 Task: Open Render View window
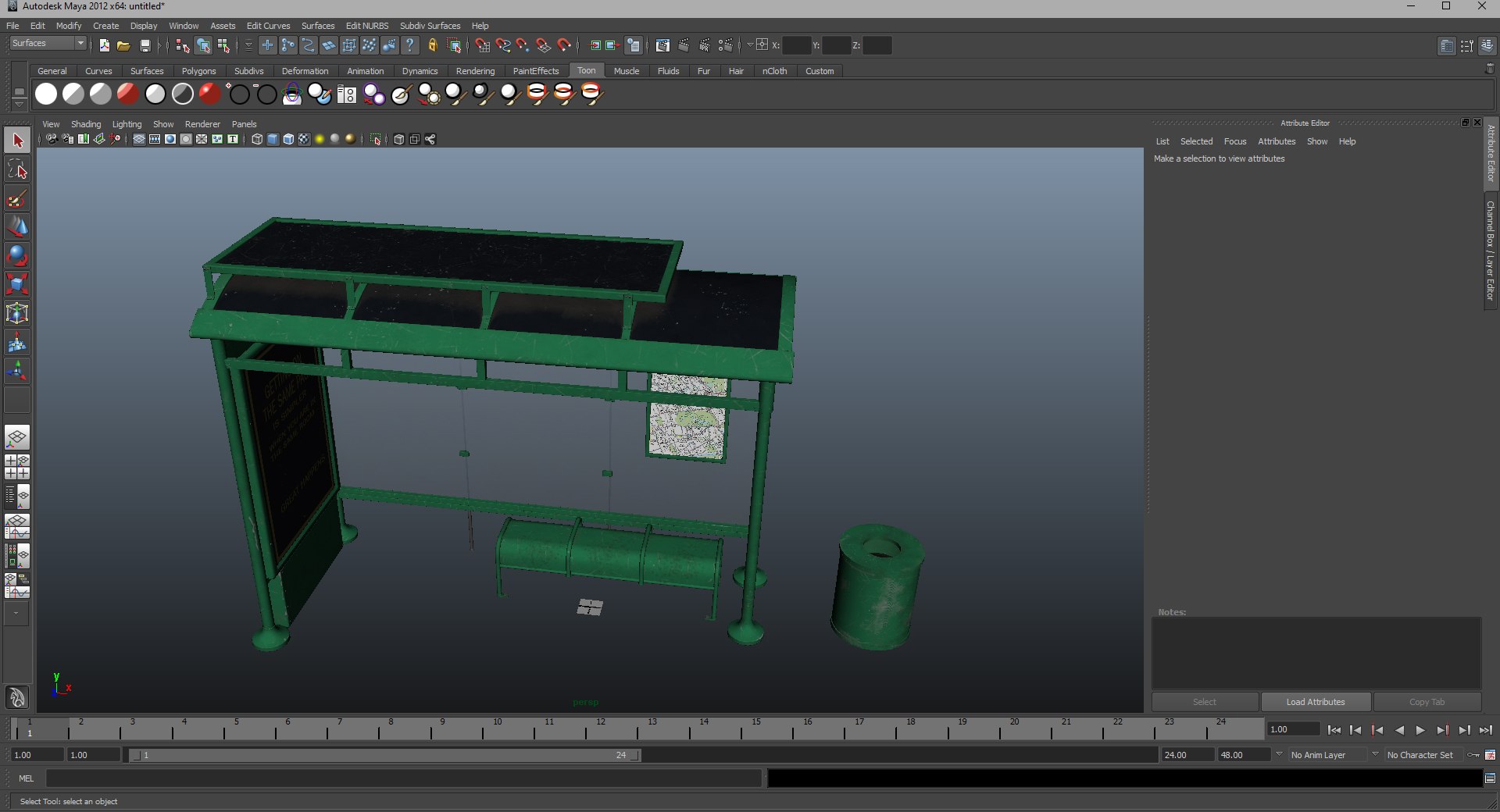[662, 45]
